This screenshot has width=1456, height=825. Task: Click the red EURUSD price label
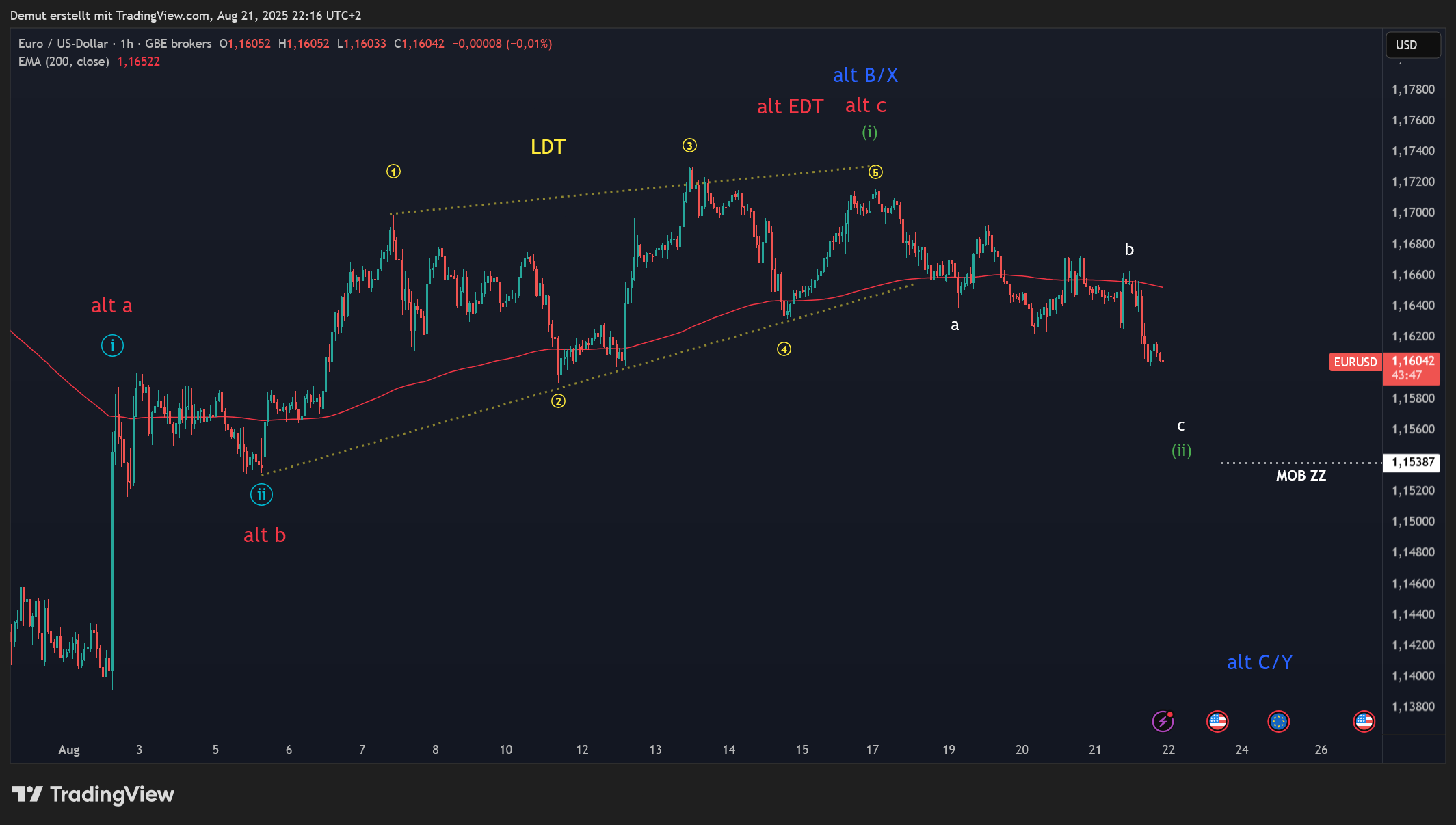pos(1355,362)
